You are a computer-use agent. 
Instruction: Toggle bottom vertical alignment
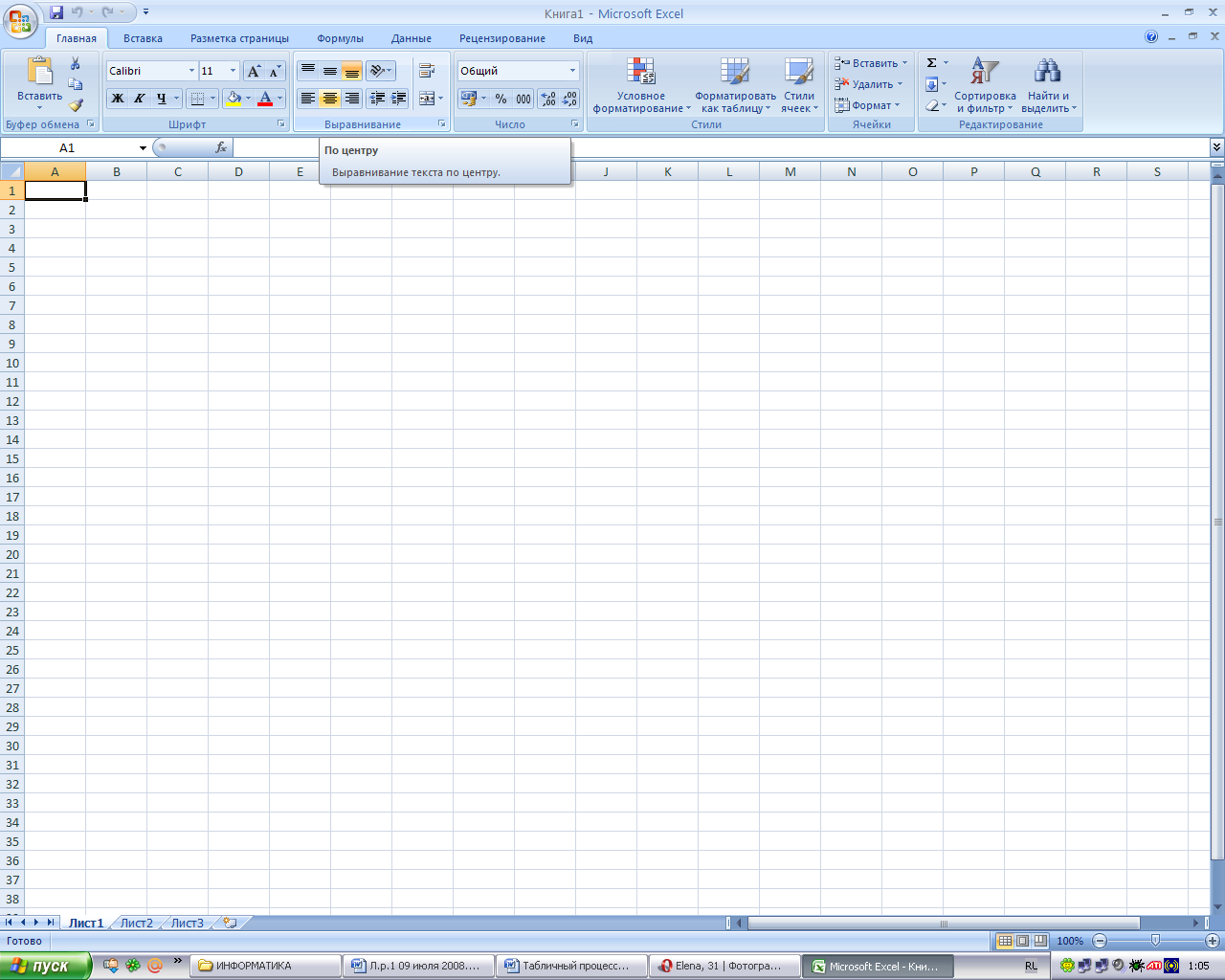[351, 71]
